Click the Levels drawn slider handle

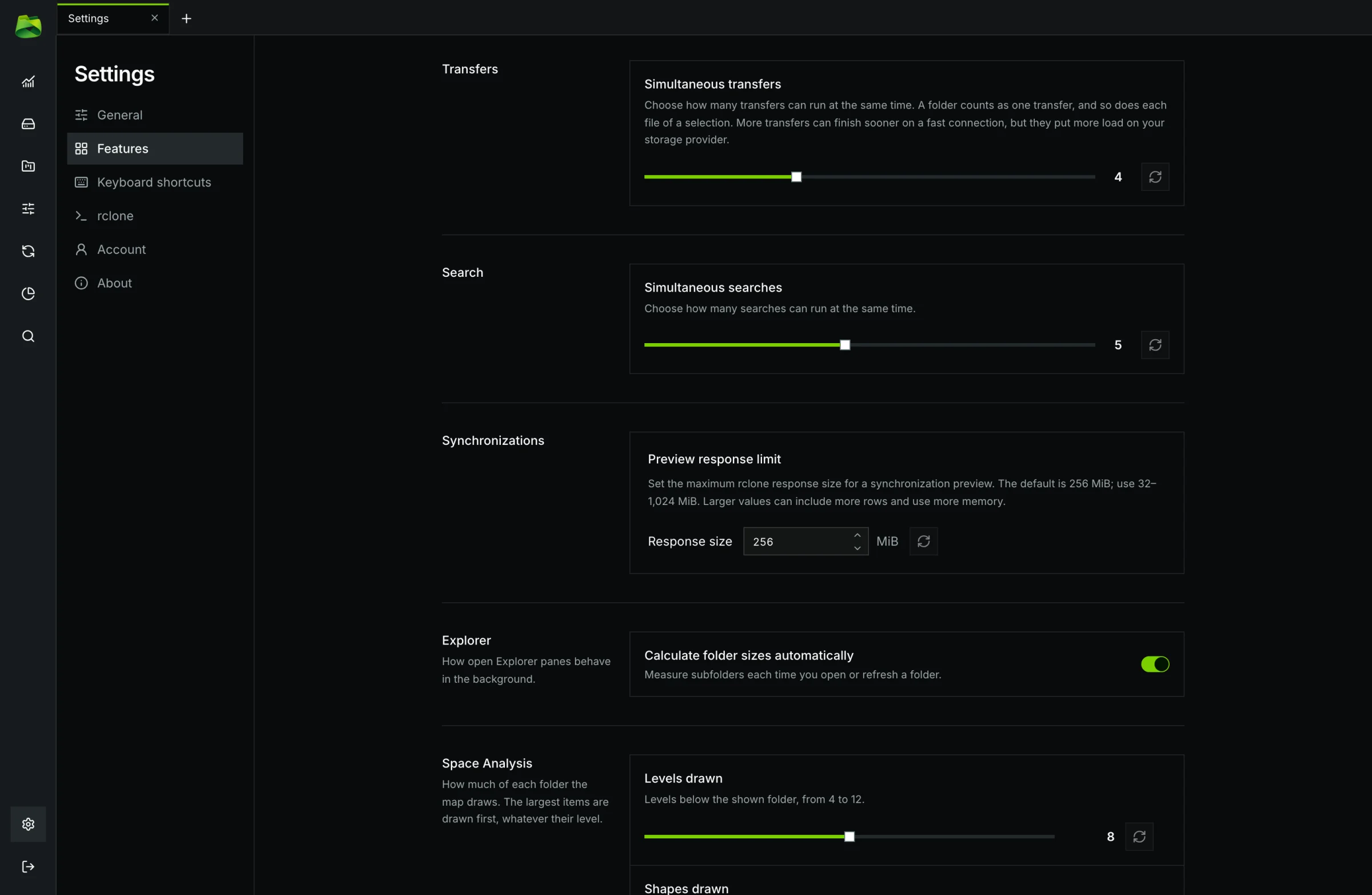[849, 837]
